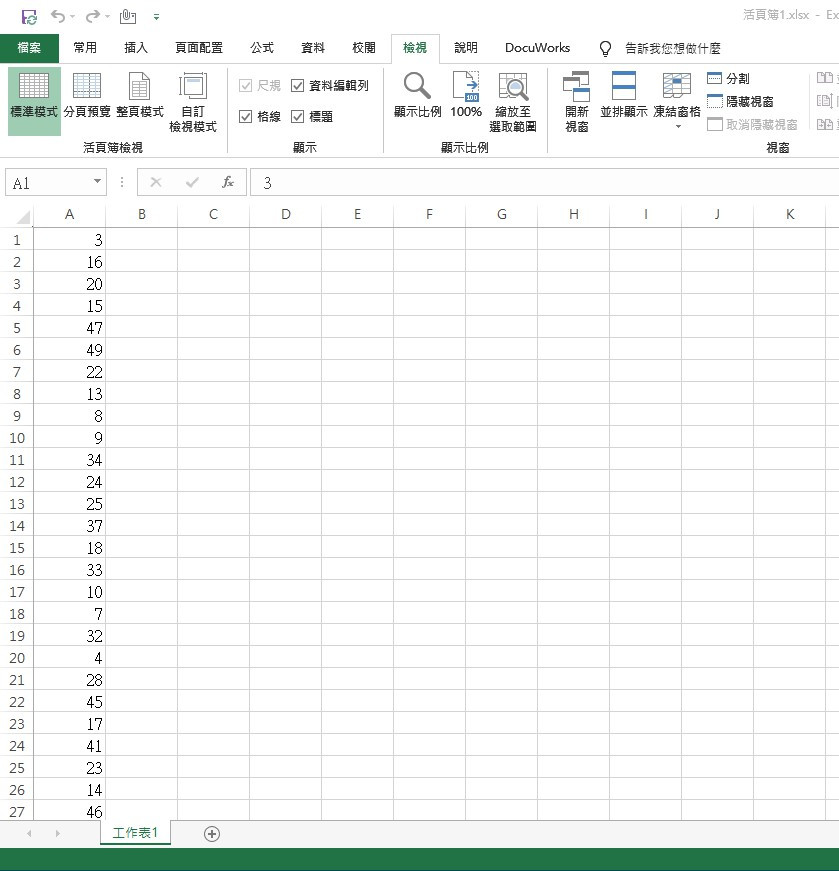Click the touch/mouse mode icon
The width and height of the screenshot is (839, 871).
(128, 17)
